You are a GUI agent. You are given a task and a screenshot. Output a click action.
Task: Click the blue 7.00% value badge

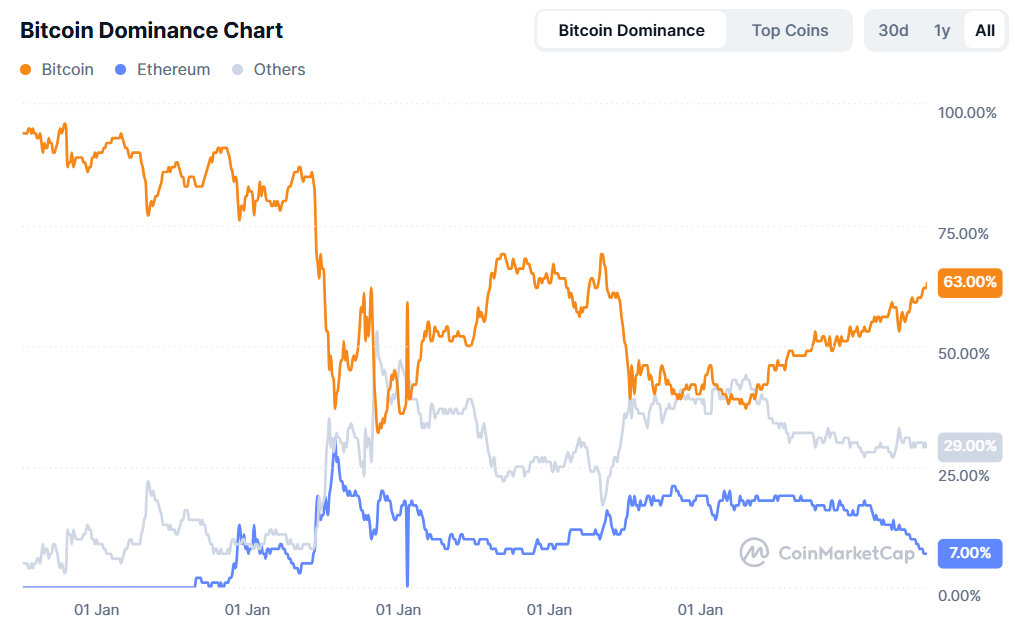point(969,552)
